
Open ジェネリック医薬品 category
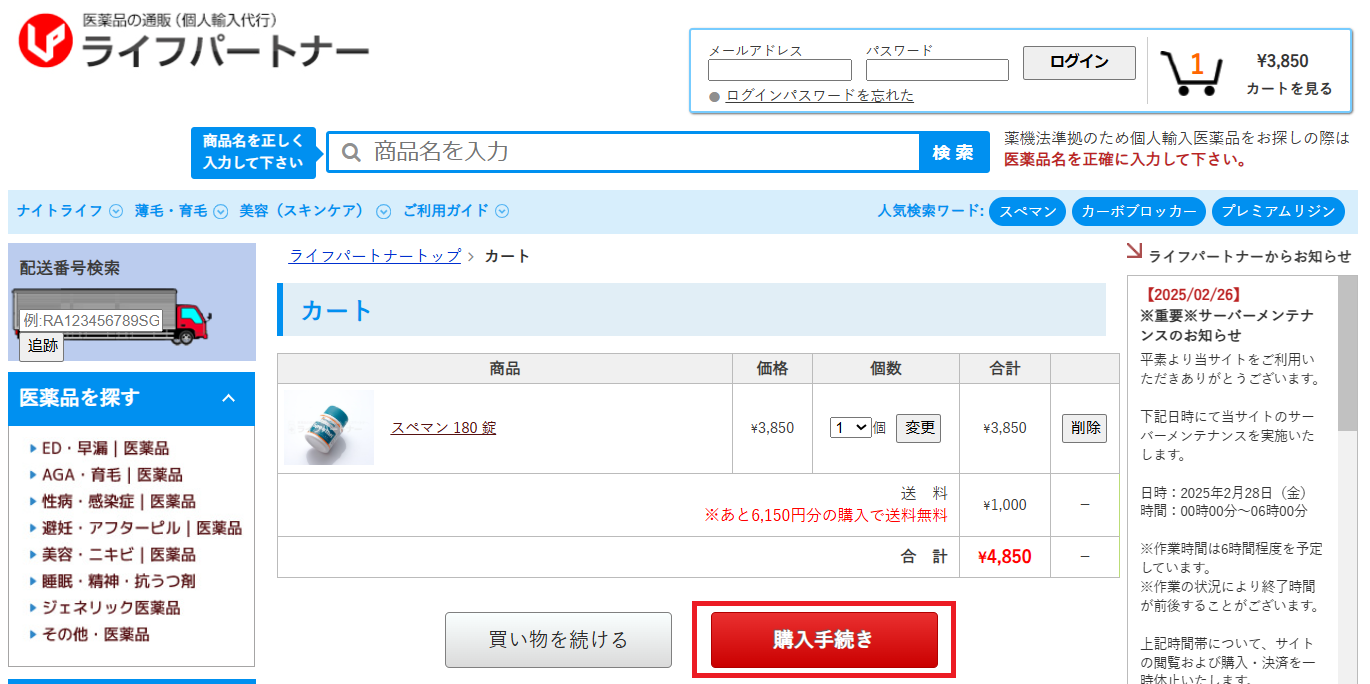(111, 608)
